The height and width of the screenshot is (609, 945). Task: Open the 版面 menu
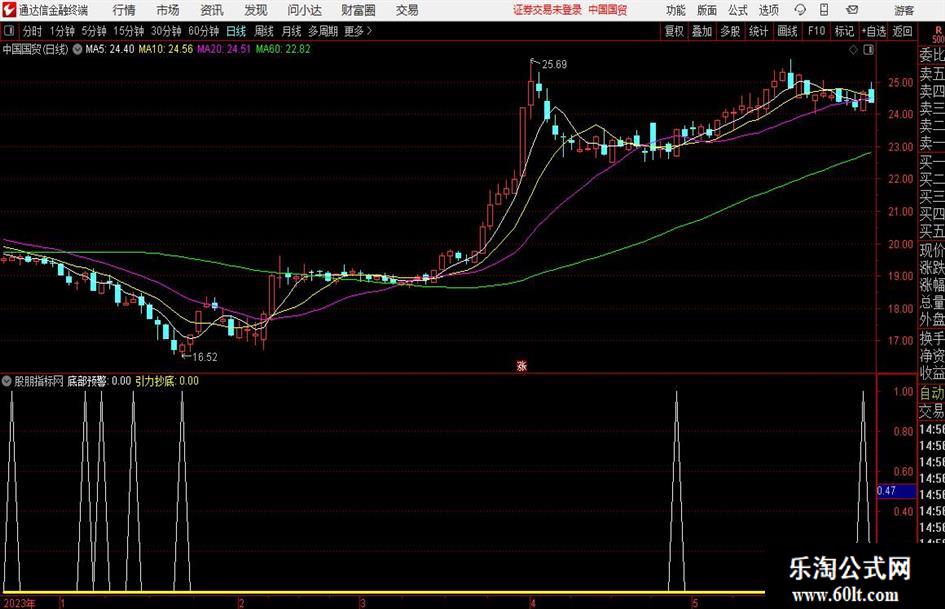point(706,10)
